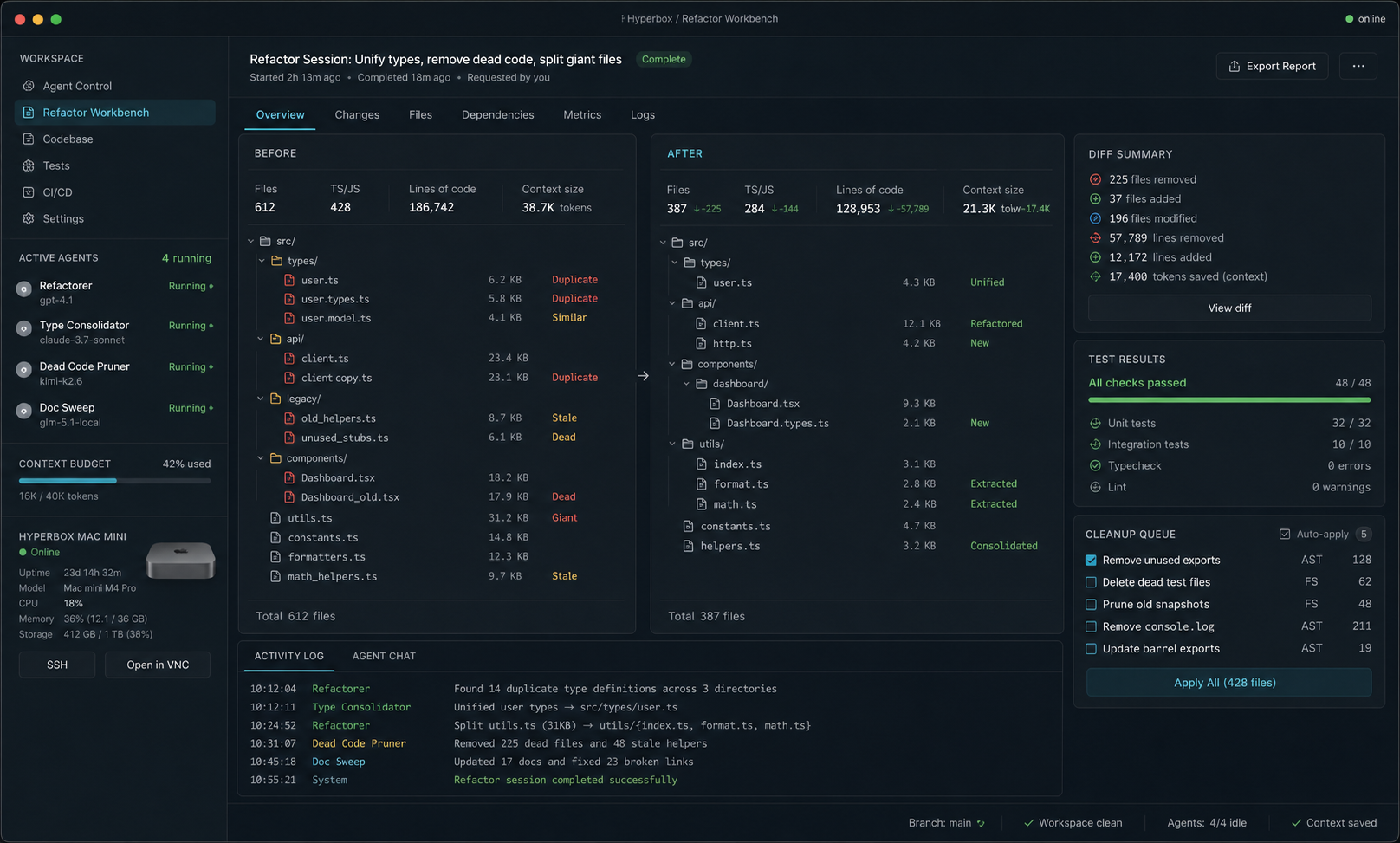Collapse the src/ folder in After tree
Screen dimensions: 1400x843
(663, 243)
